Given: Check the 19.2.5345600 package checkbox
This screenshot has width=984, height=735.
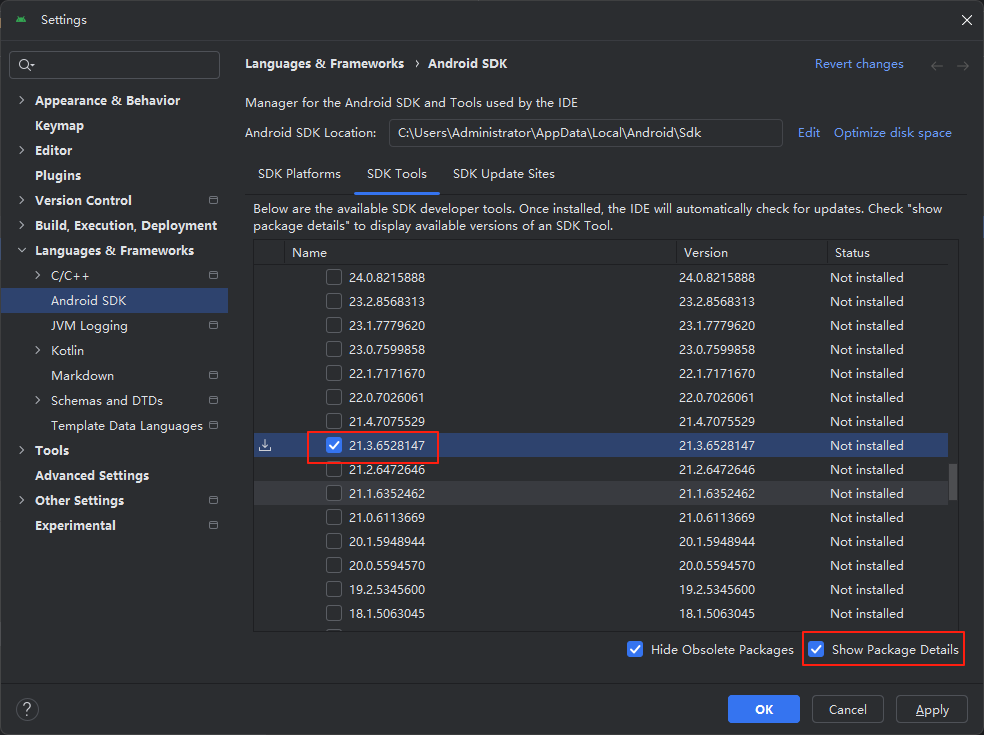Looking at the screenshot, I should [x=334, y=589].
